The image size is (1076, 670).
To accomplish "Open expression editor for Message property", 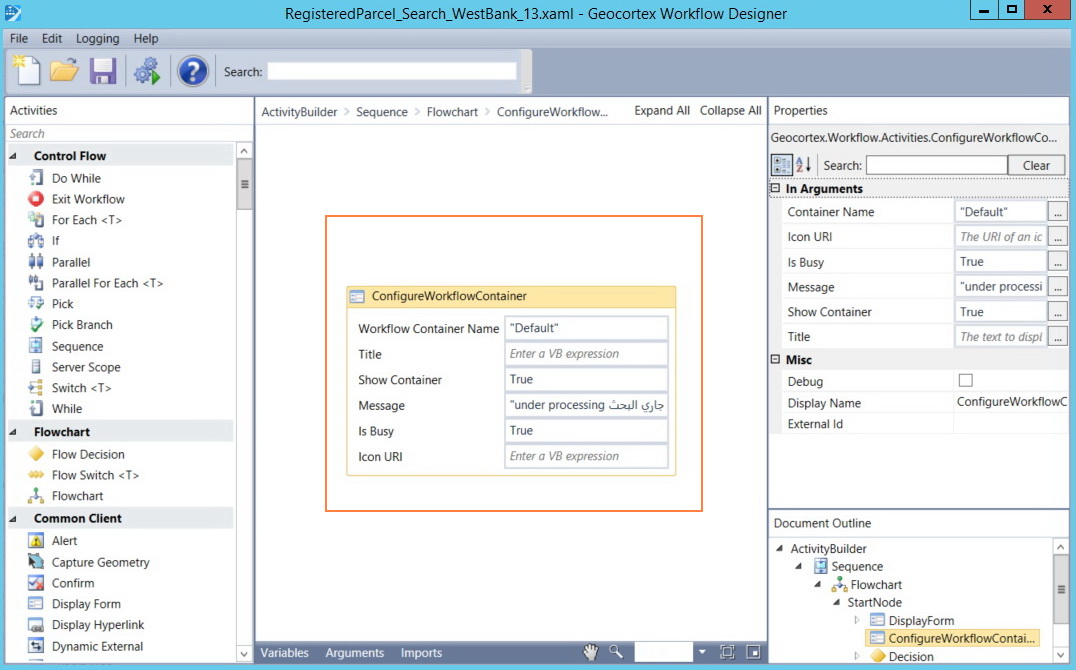I will click(x=1057, y=287).
